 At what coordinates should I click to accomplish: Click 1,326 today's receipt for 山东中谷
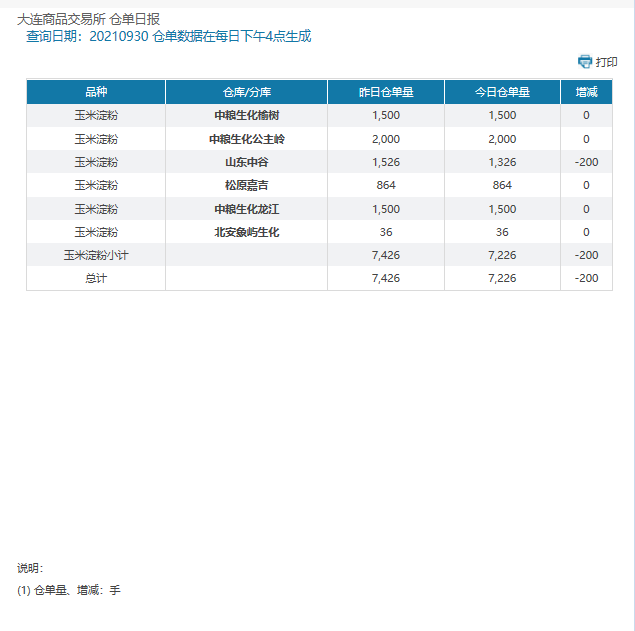pyautogui.click(x=502, y=162)
